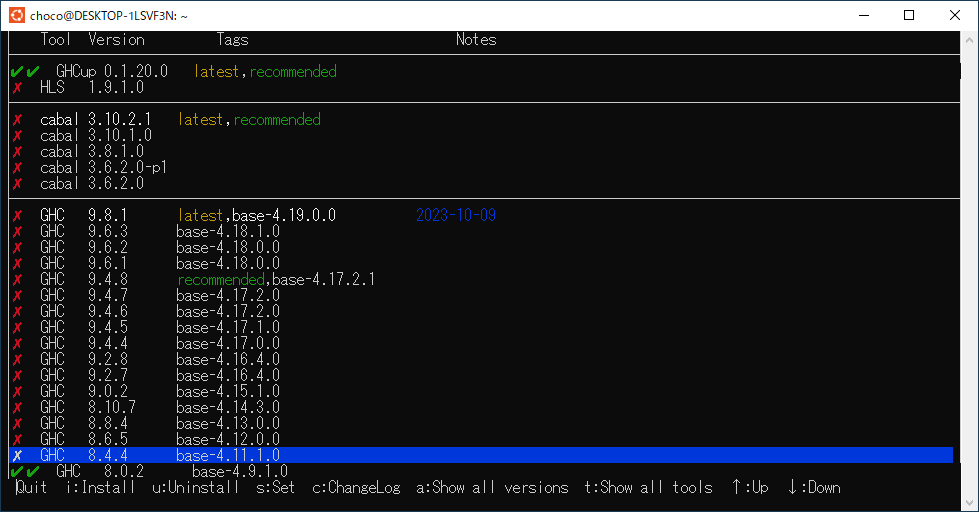Image resolution: width=979 pixels, height=512 pixels.
Task: Click the red X mark beside GHC 9.2.8
Action: click(17, 359)
